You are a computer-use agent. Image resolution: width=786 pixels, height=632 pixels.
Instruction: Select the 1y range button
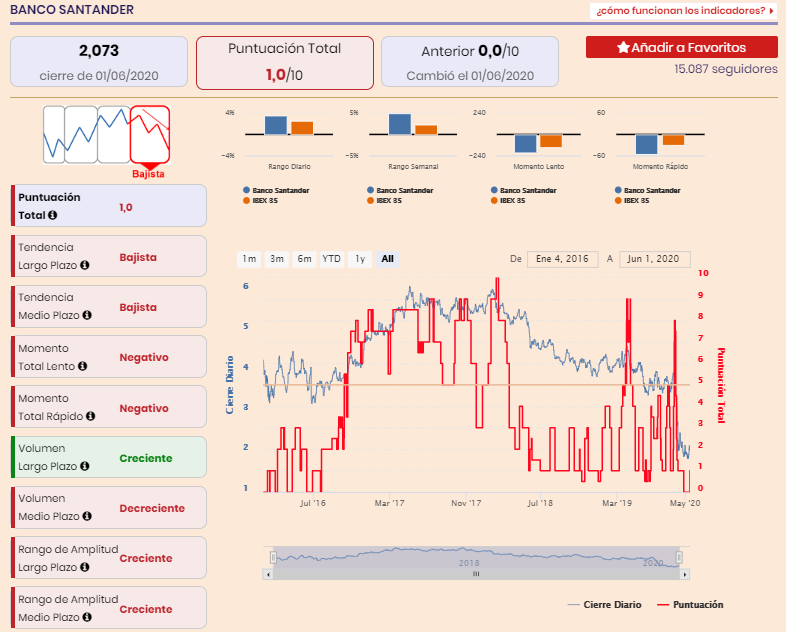pyautogui.click(x=360, y=259)
